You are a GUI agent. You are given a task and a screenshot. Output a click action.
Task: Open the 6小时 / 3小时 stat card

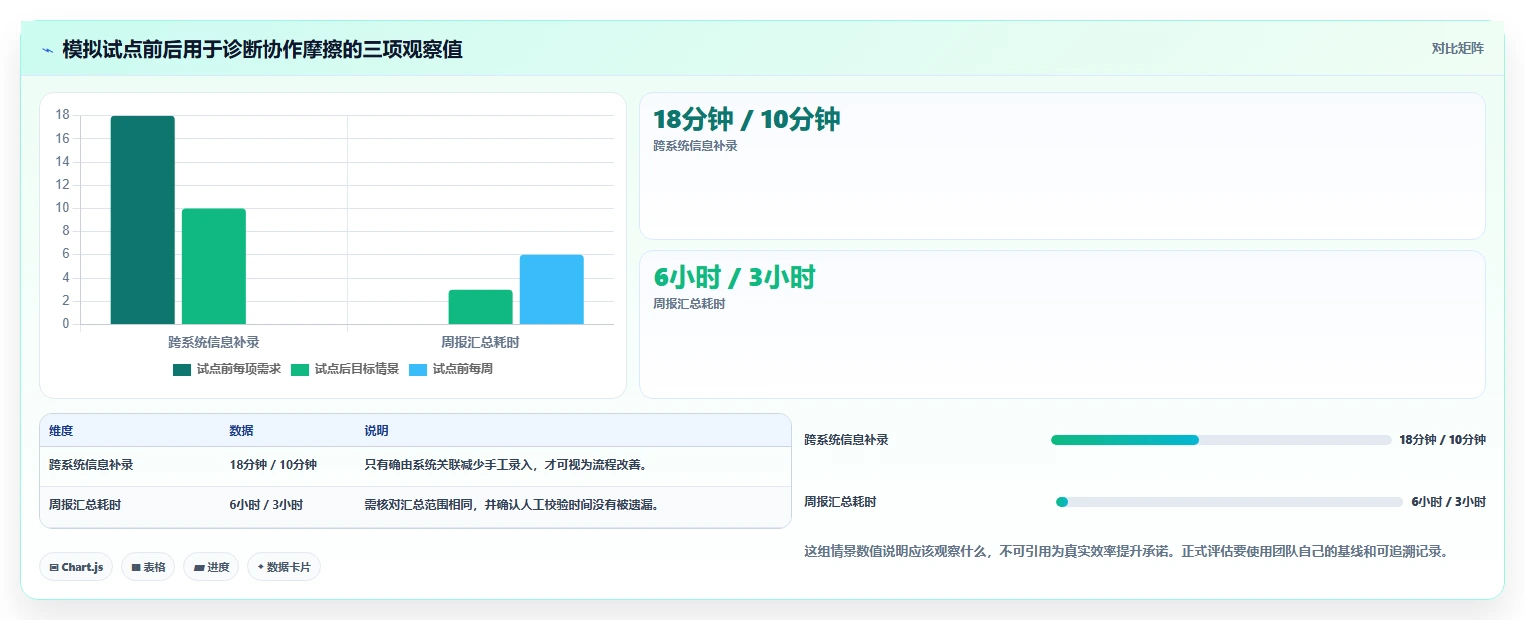click(1062, 324)
